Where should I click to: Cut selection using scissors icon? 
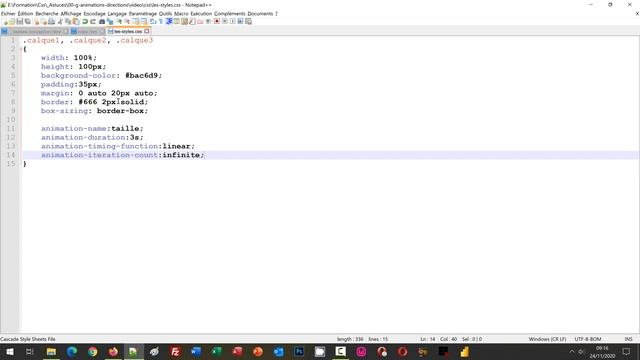[60, 21]
